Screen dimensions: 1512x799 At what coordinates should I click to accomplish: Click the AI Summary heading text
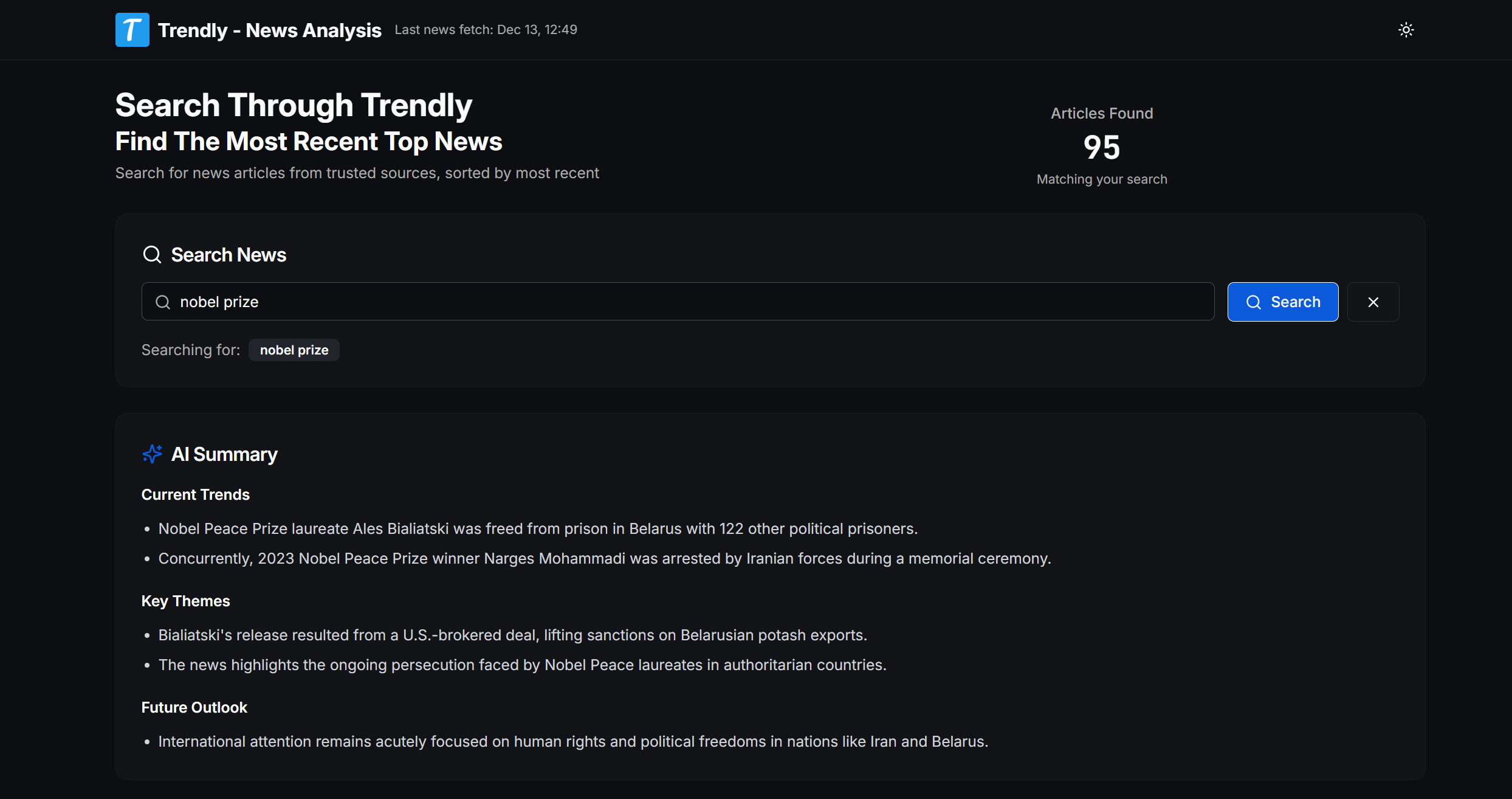[224, 454]
